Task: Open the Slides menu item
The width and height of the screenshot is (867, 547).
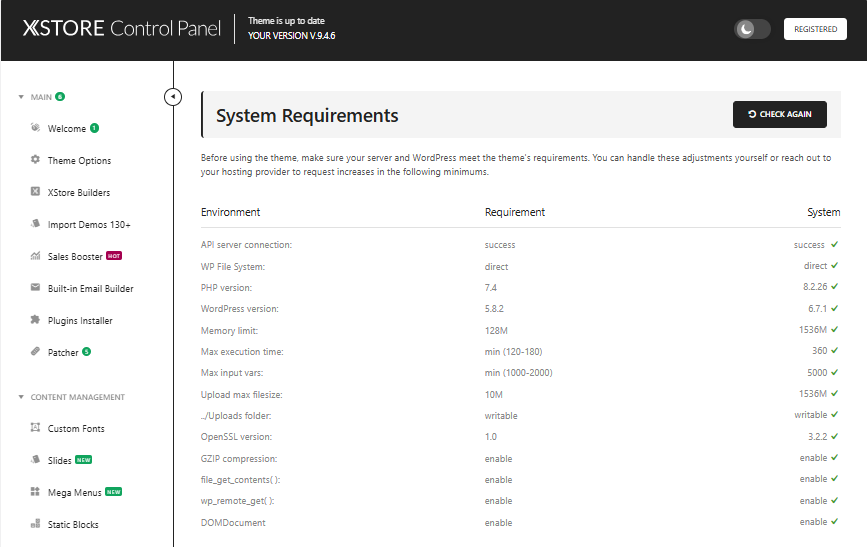Action: point(59,461)
